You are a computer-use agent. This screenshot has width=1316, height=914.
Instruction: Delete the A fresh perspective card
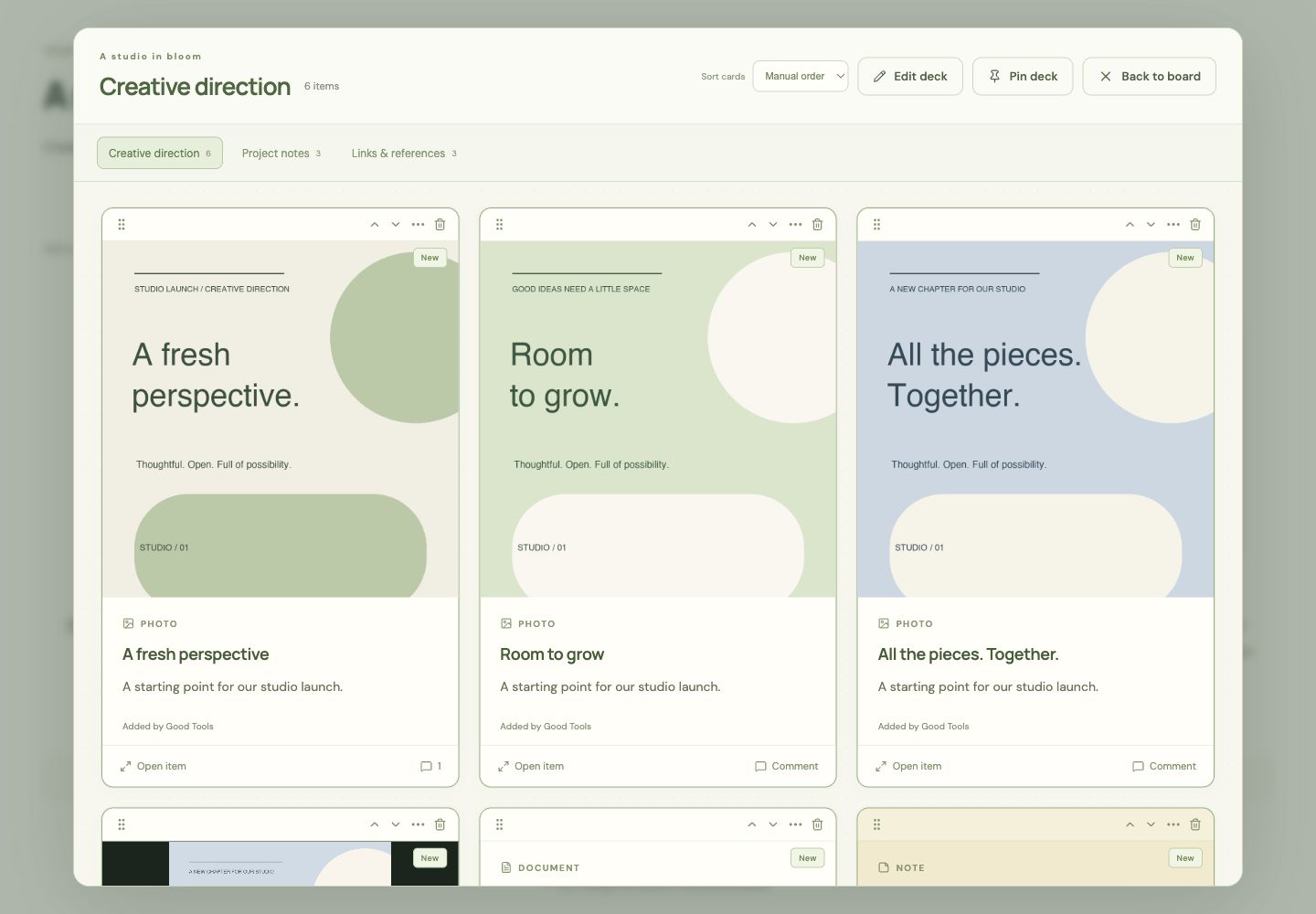pos(440,225)
